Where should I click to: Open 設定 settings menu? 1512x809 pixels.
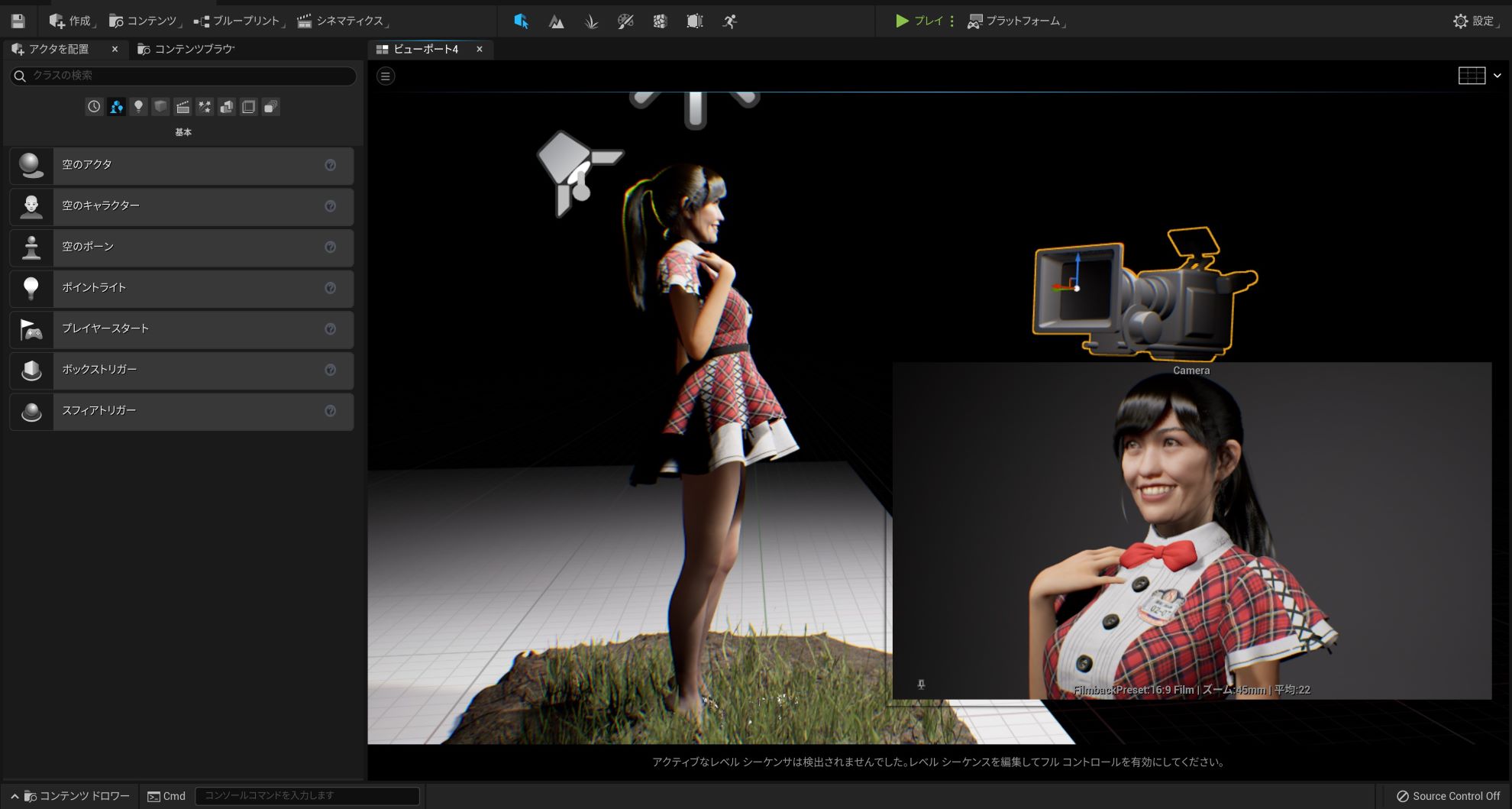point(1475,21)
